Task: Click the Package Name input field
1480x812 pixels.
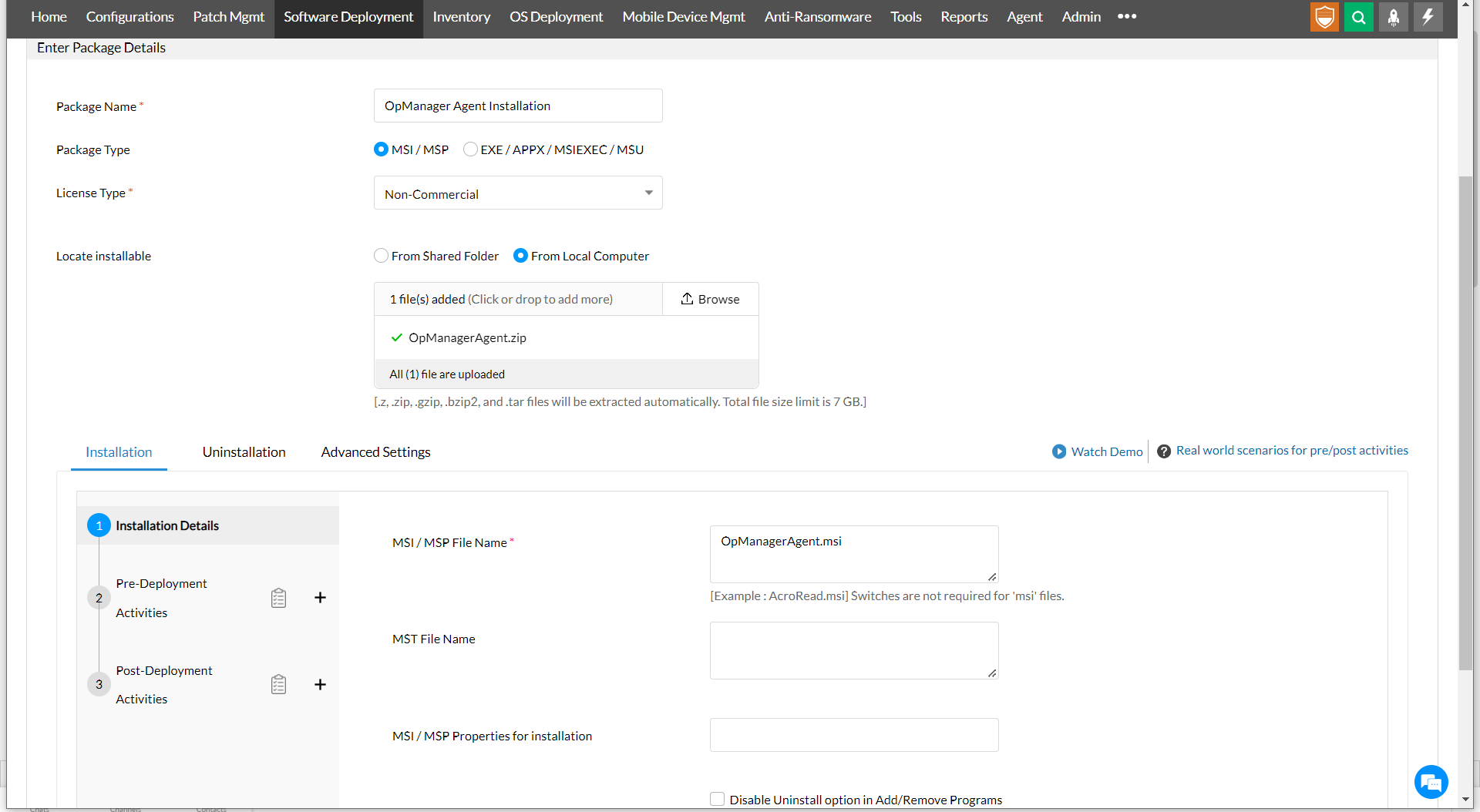Action: (518, 106)
